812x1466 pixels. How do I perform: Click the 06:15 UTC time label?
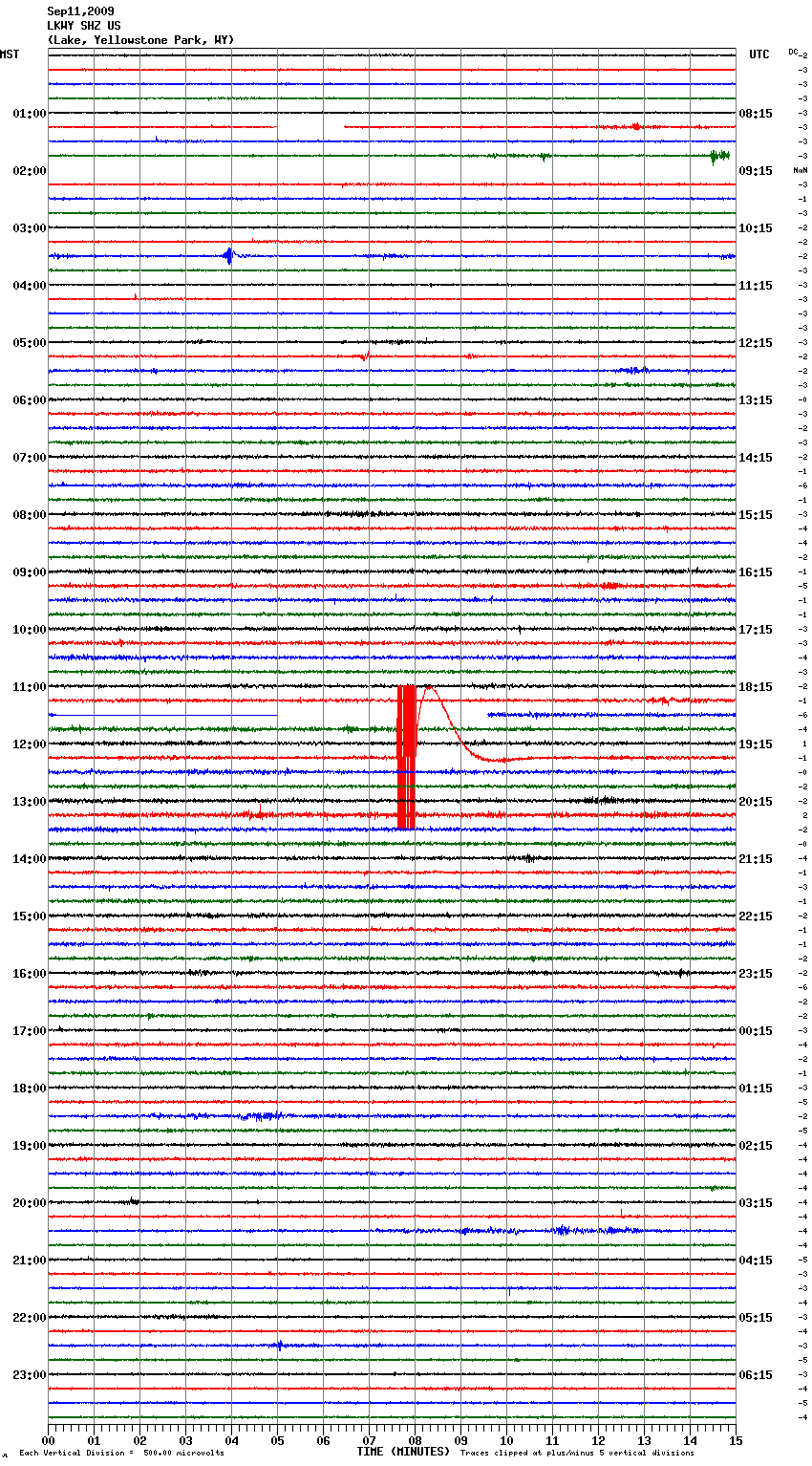(756, 1375)
